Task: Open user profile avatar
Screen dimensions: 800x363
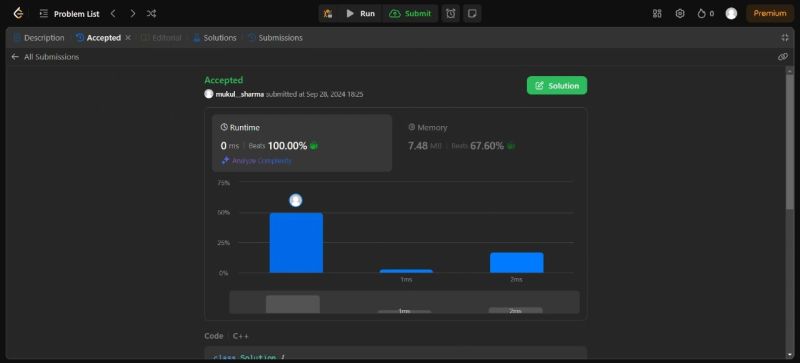Action: coord(731,14)
